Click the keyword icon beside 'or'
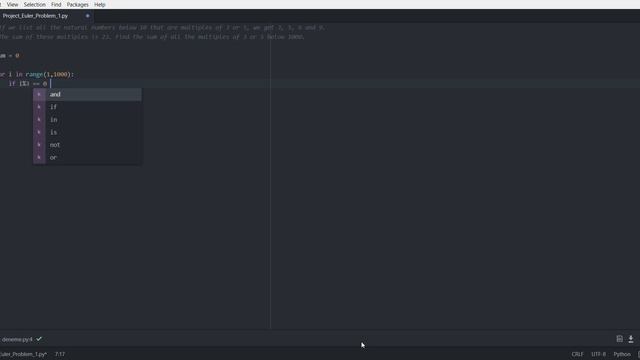 (x=39, y=158)
